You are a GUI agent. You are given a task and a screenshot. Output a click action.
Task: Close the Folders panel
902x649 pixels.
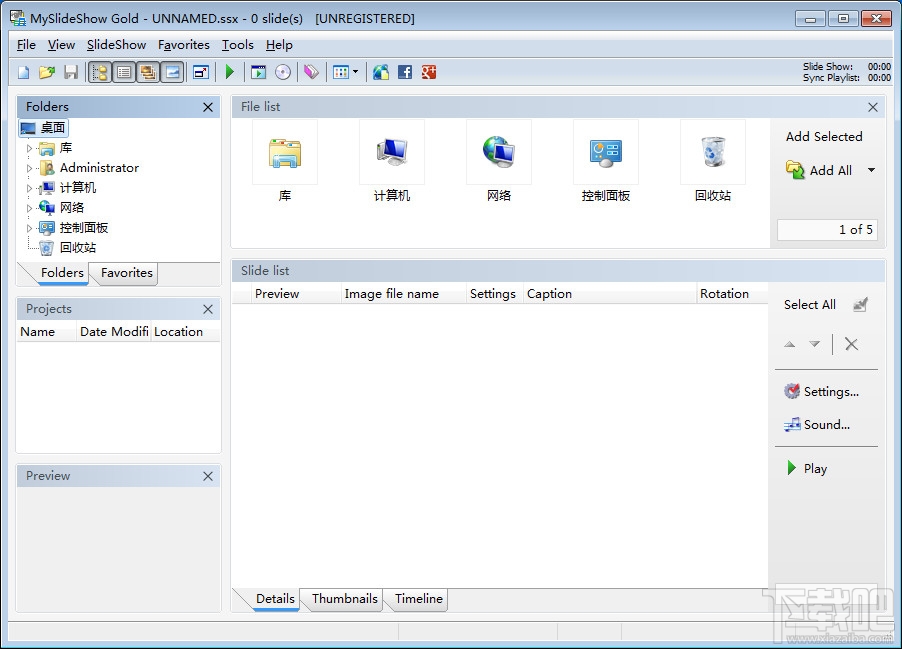point(208,107)
